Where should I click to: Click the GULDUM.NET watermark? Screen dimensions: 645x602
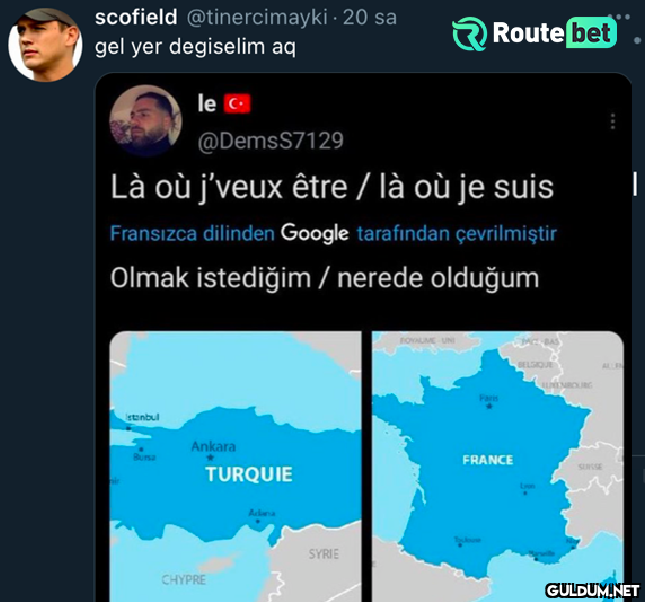(592, 590)
